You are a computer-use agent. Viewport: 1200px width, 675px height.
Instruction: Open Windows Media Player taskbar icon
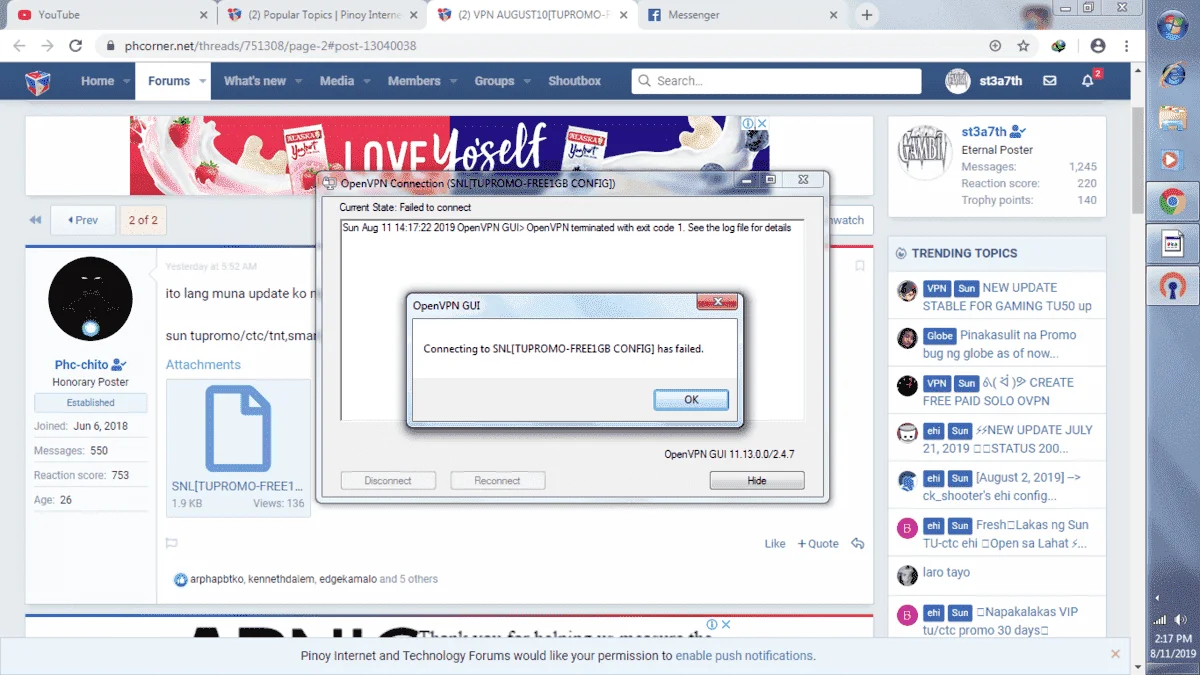pyautogui.click(x=1172, y=159)
